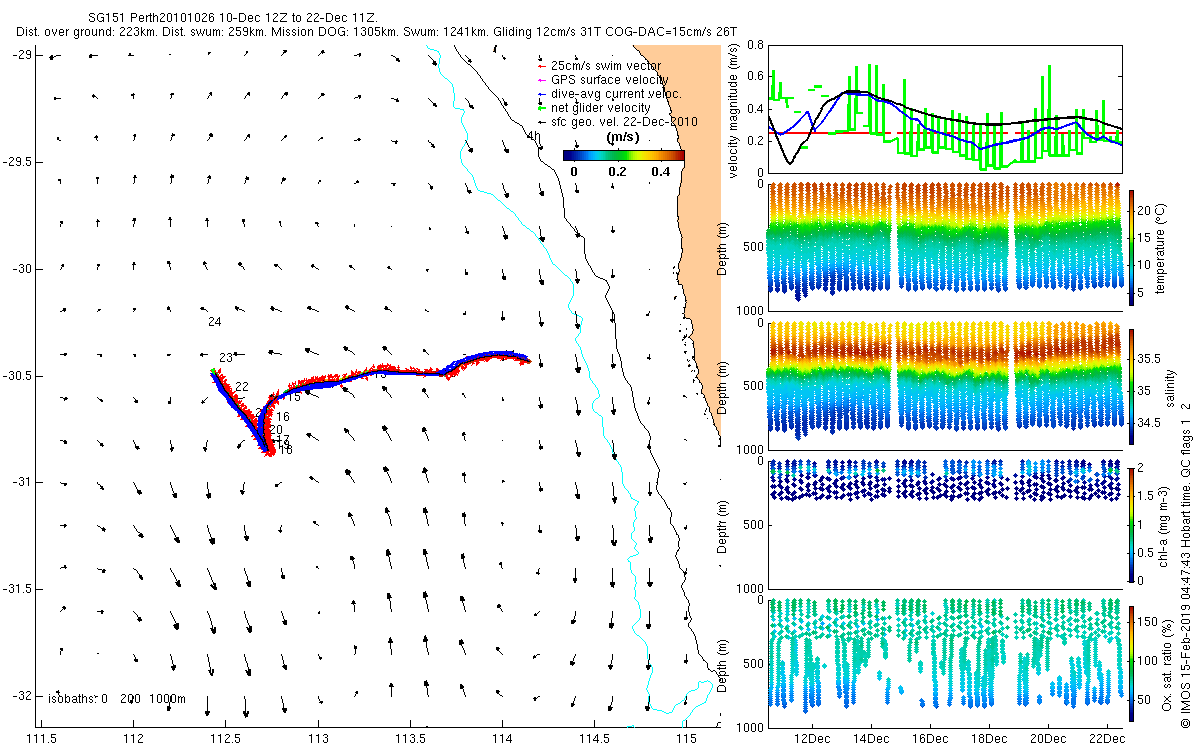Click the blue dive-avg current legend marker
Image resolution: width=1200 pixels, height=750 pixels.
(541, 94)
